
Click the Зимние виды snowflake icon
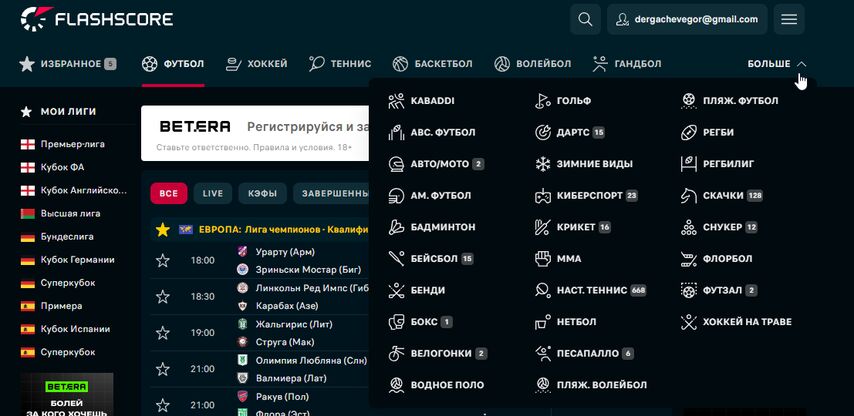tap(542, 164)
